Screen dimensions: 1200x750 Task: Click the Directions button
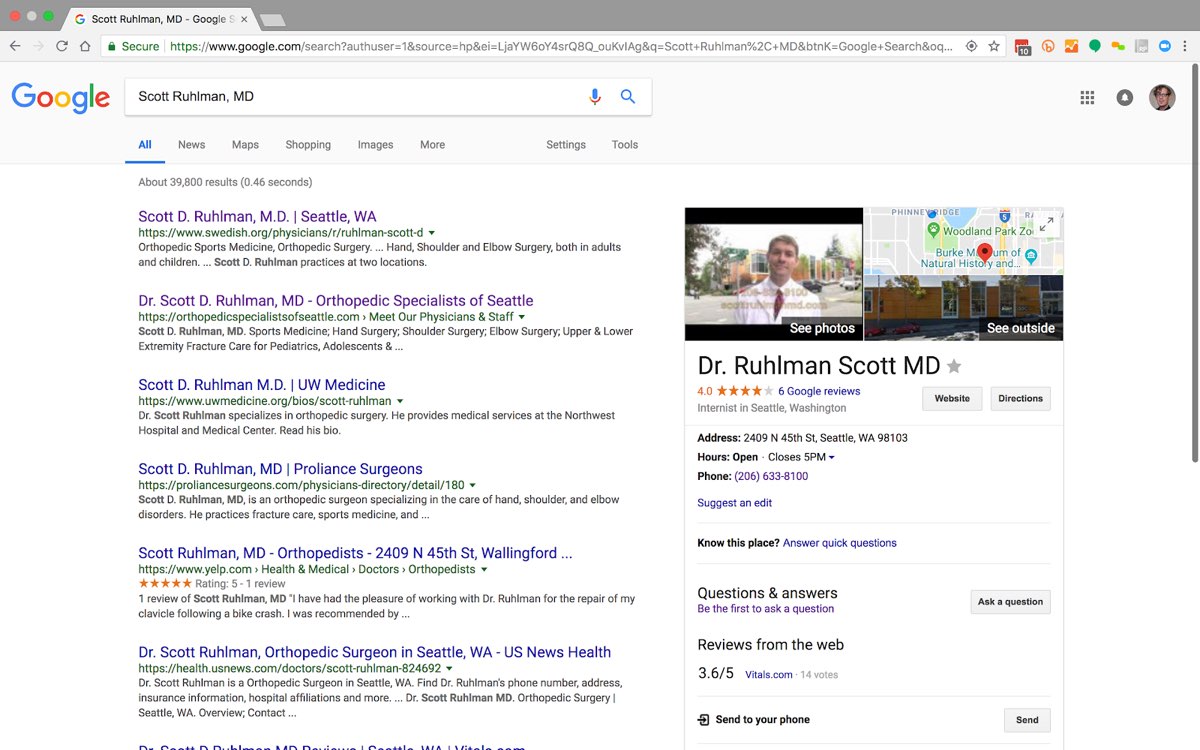point(1020,398)
